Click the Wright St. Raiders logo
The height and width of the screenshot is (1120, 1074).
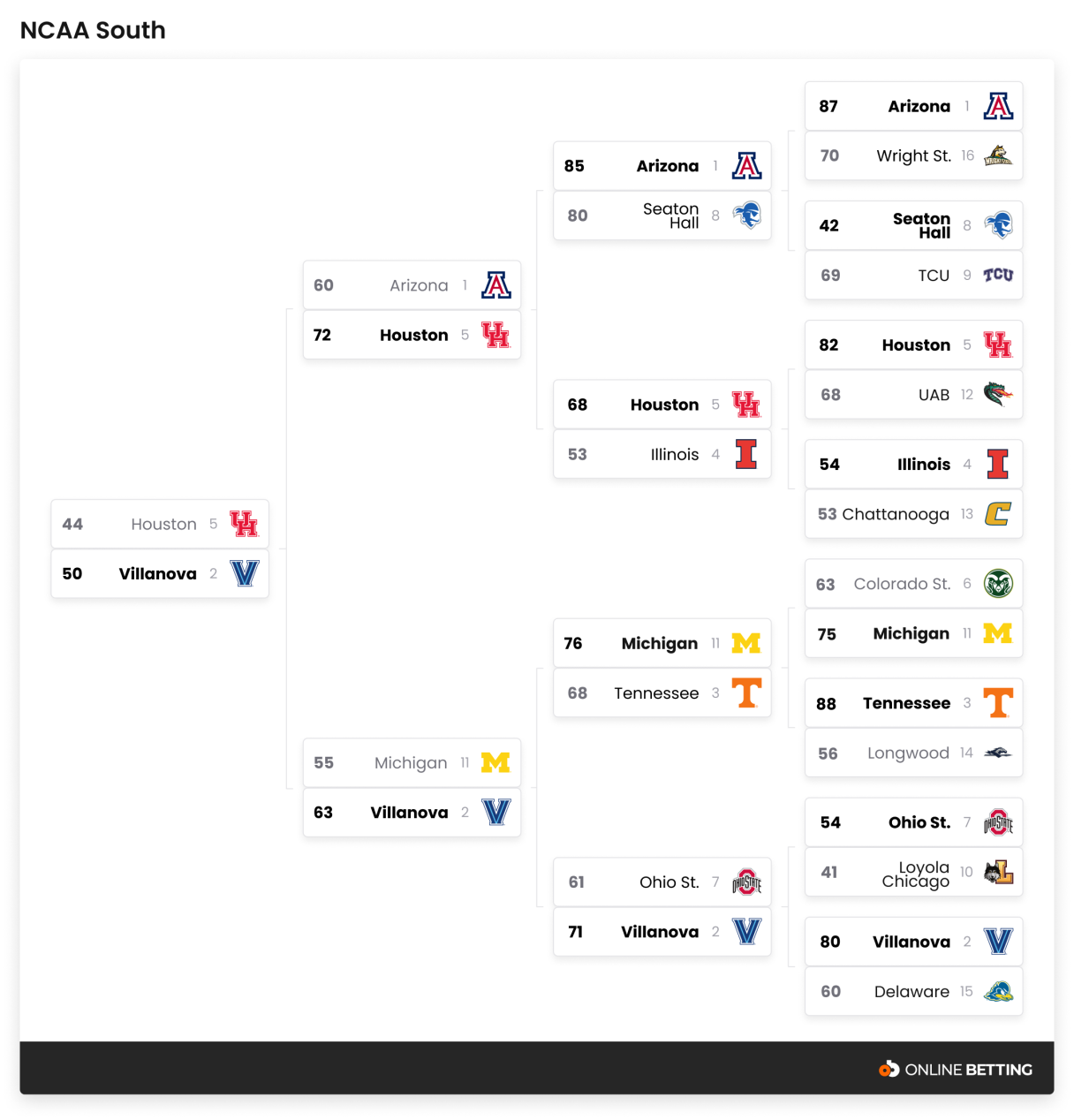point(998,156)
